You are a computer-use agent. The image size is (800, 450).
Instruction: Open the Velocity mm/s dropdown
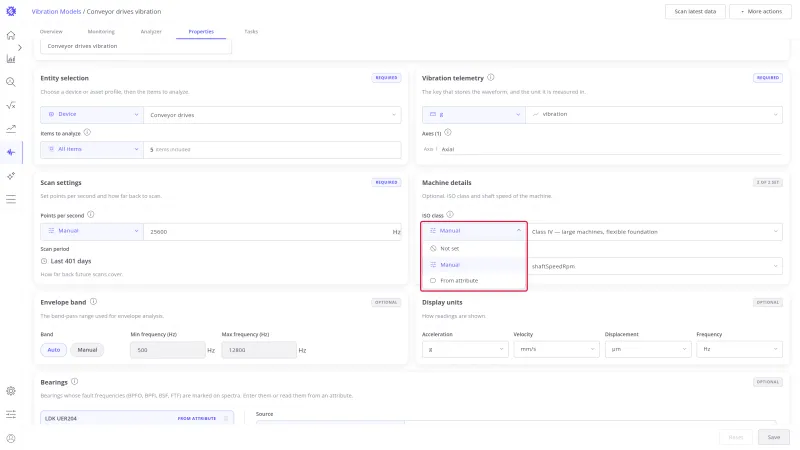click(x=556, y=349)
